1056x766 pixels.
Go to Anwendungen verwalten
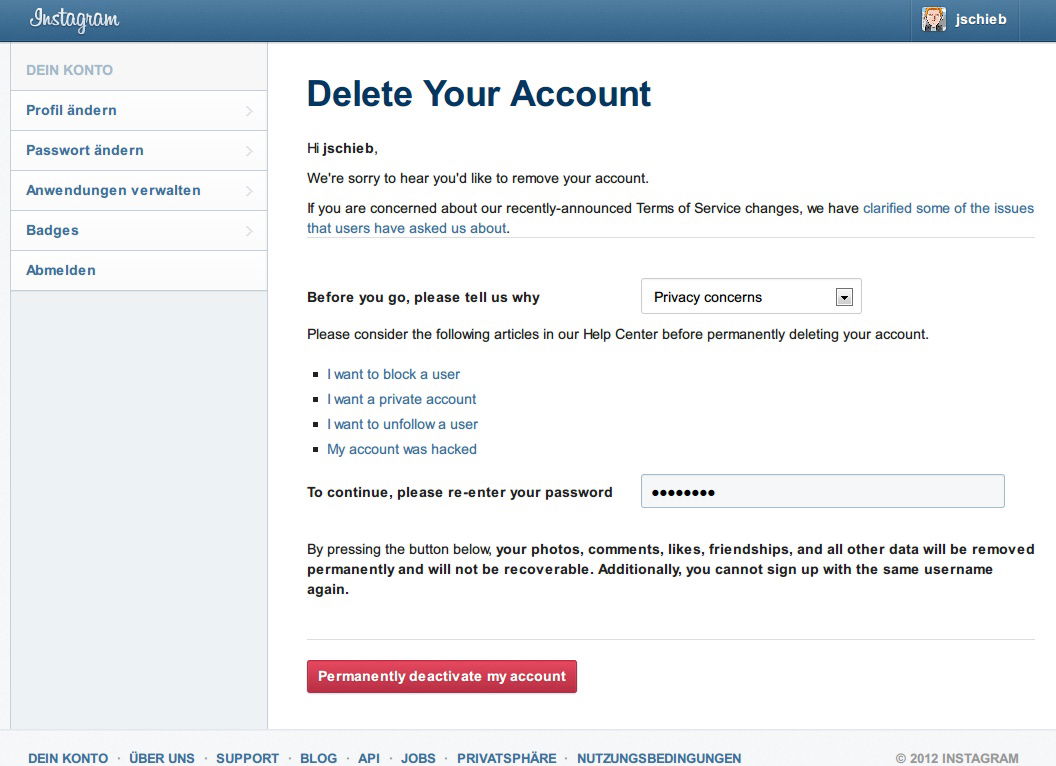pyautogui.click(x=139, y=191)
